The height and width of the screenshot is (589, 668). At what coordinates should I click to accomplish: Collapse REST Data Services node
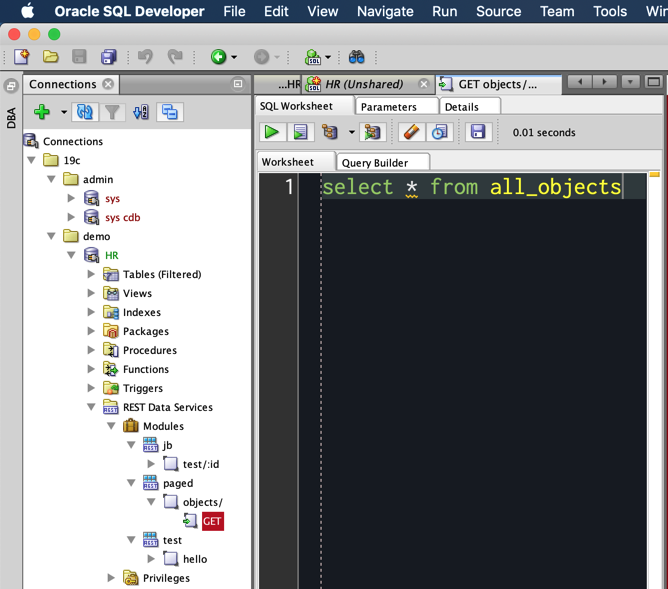click(91, 407)
